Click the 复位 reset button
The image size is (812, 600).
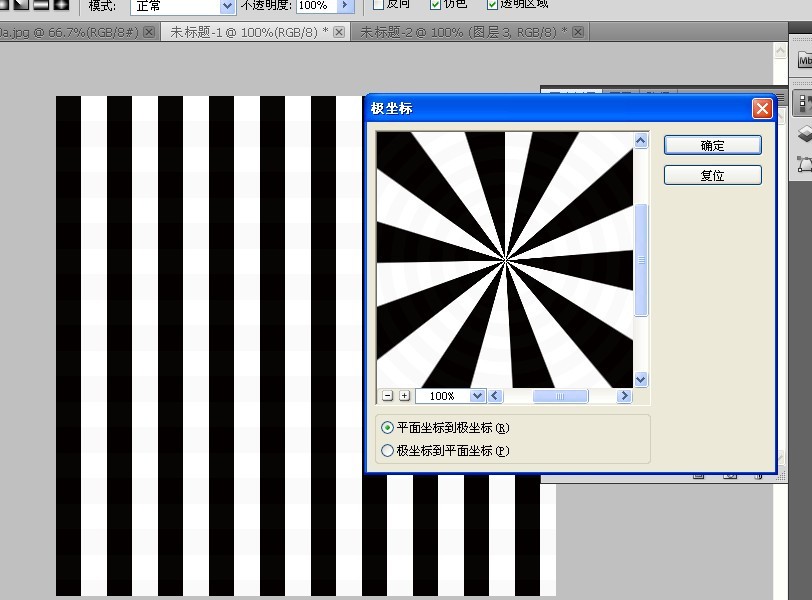click(713, 175)
